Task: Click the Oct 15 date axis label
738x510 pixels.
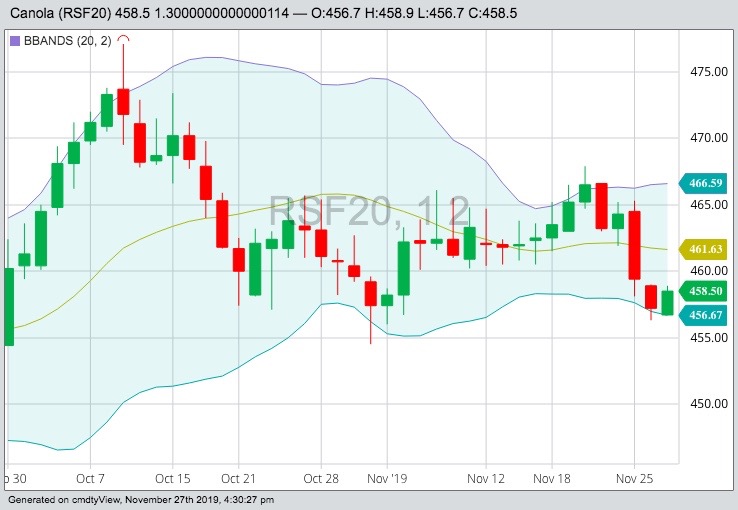Action: click(x=172, y=478)
